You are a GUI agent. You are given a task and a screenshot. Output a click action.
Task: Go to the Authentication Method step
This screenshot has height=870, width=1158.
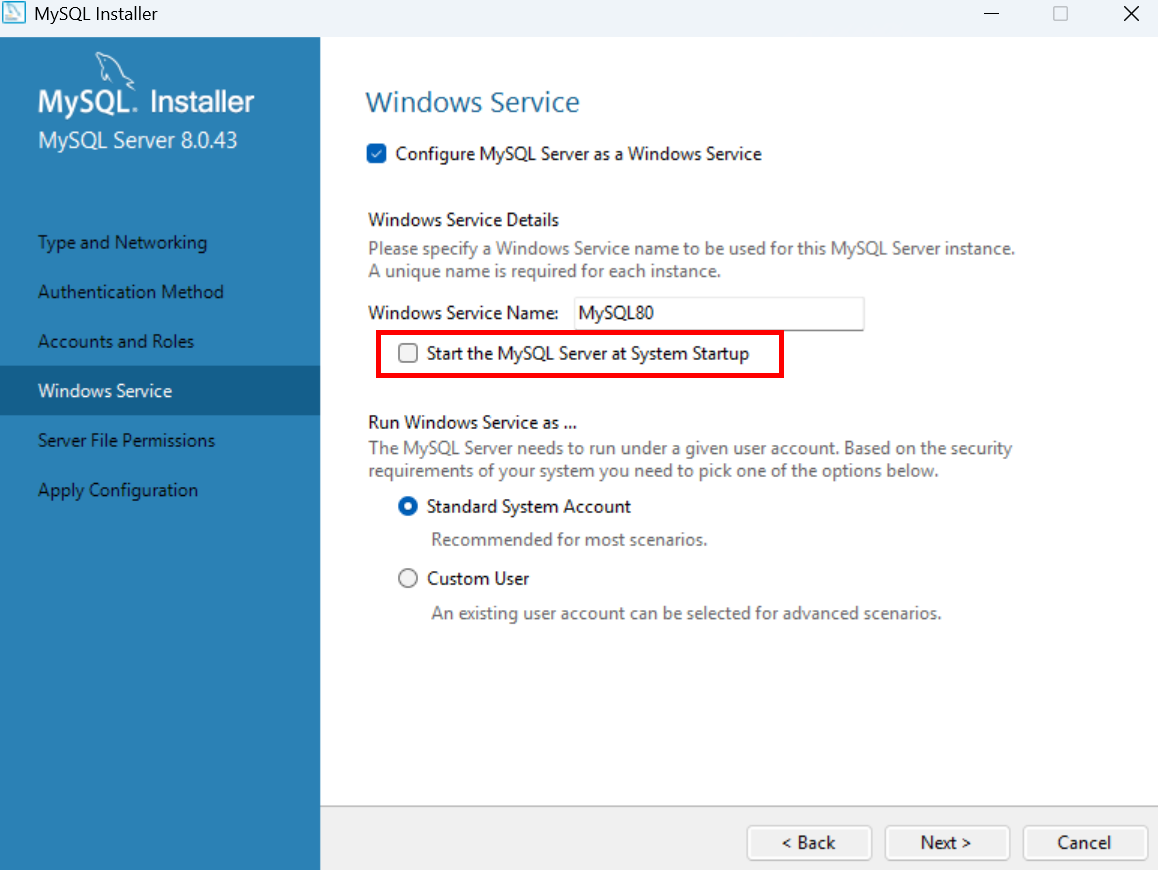[x=131, y=292]
